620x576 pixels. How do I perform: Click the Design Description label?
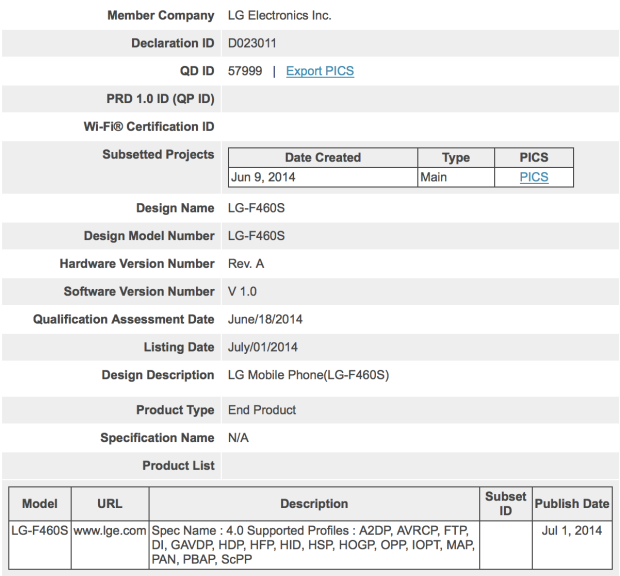158,375
